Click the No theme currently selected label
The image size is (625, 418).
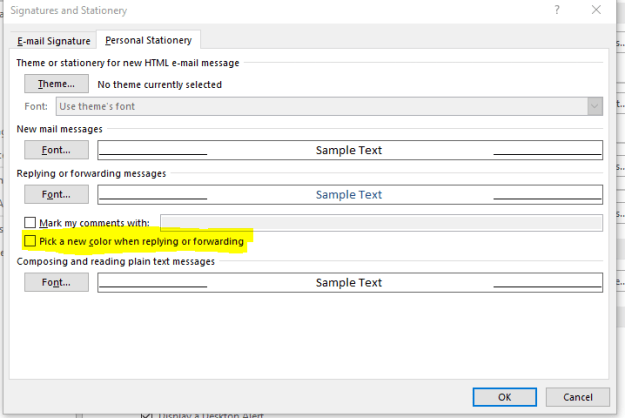pos(159,84)
